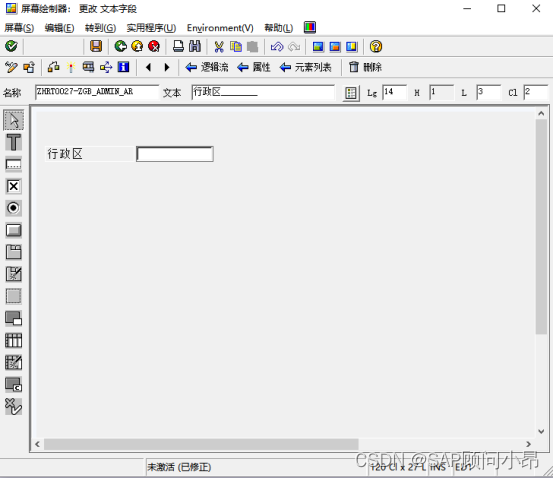This screenshot has height=479, width=554.
Task: Select the input box next to 行政区
Action: tap(175, 154)
